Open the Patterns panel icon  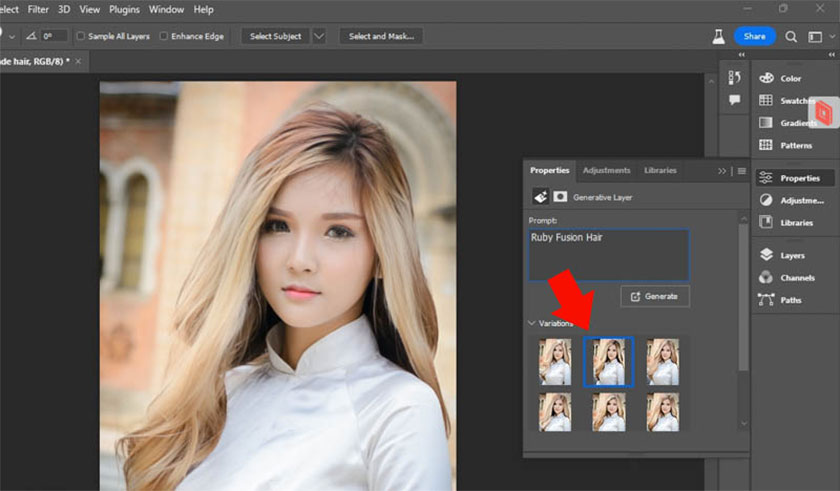[765, 145]
